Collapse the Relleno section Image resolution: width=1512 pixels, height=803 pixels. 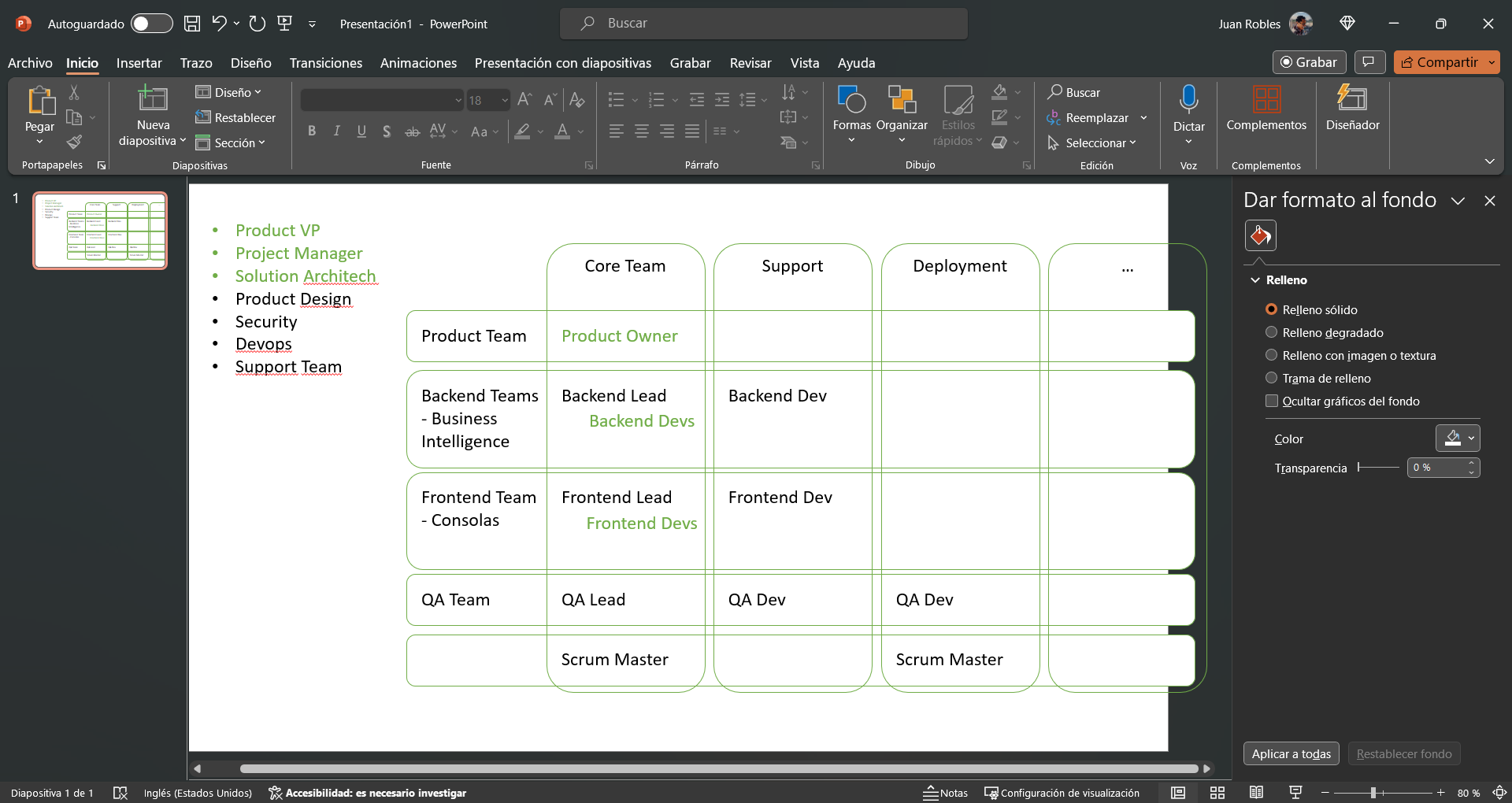(1255, 280)
